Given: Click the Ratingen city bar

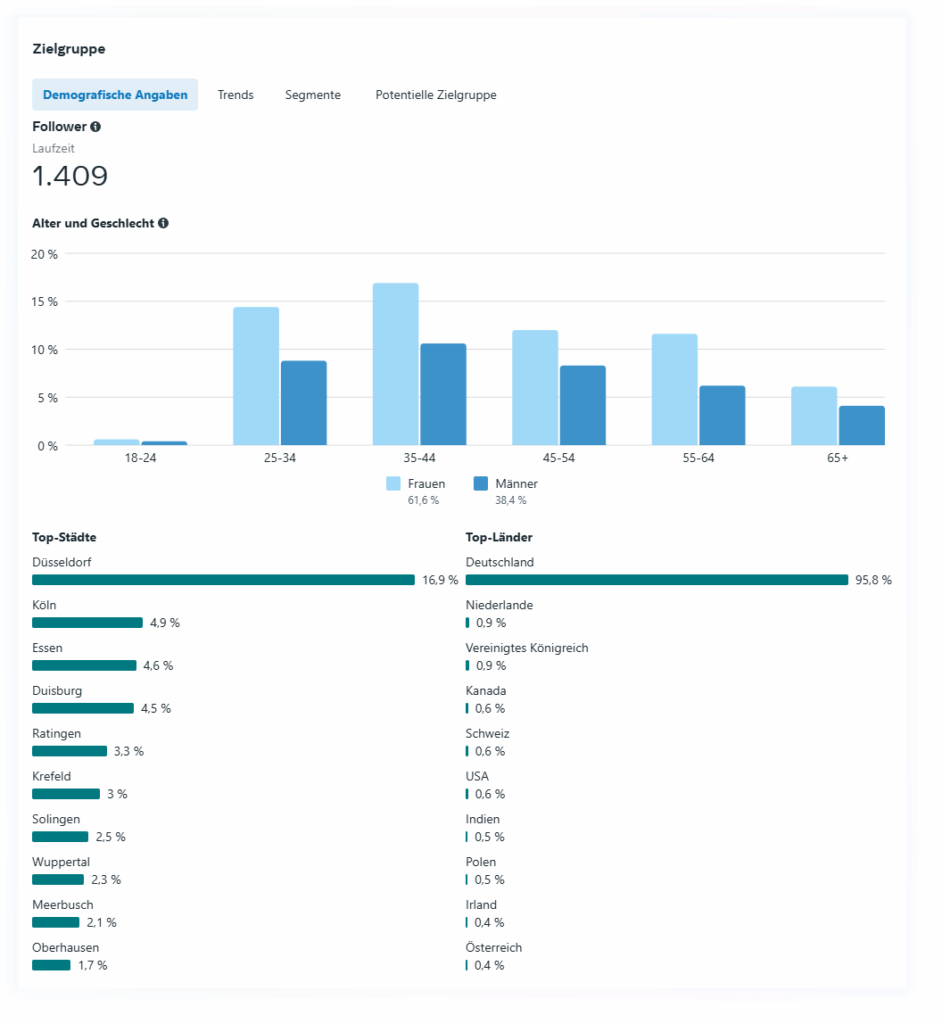Looking at the screenshot, I should [x=69, y=751].
